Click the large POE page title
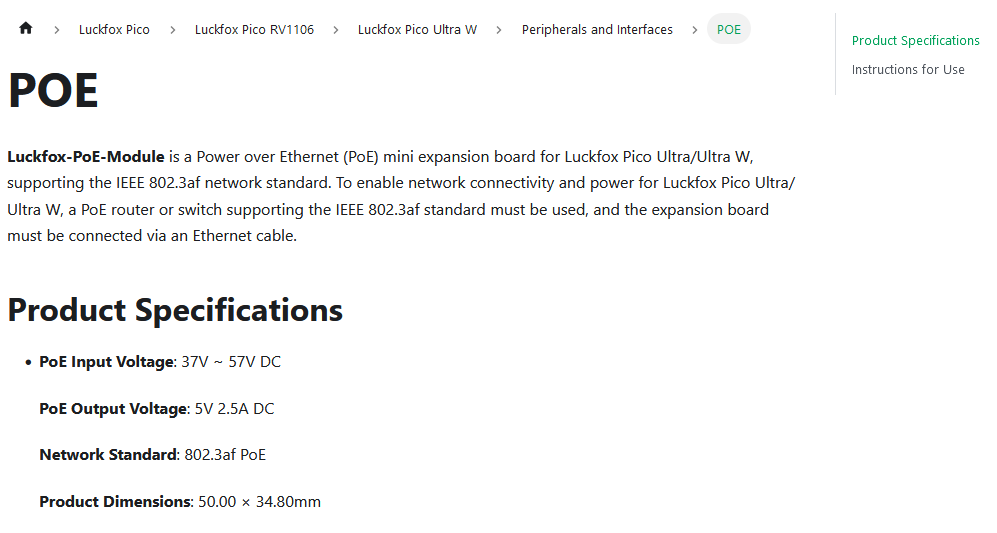The image size is (997, 533). pyautogui.click(x=53, y=92)
